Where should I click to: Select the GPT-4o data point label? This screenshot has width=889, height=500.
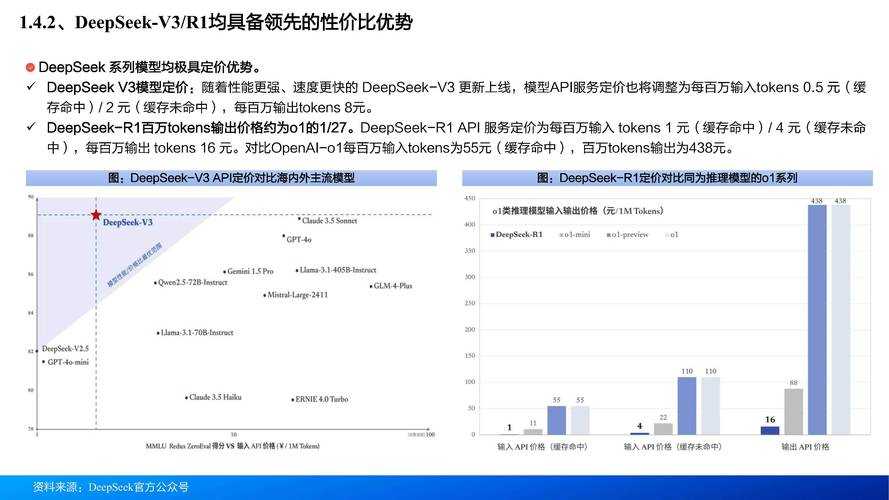click(x=298, y=240)
